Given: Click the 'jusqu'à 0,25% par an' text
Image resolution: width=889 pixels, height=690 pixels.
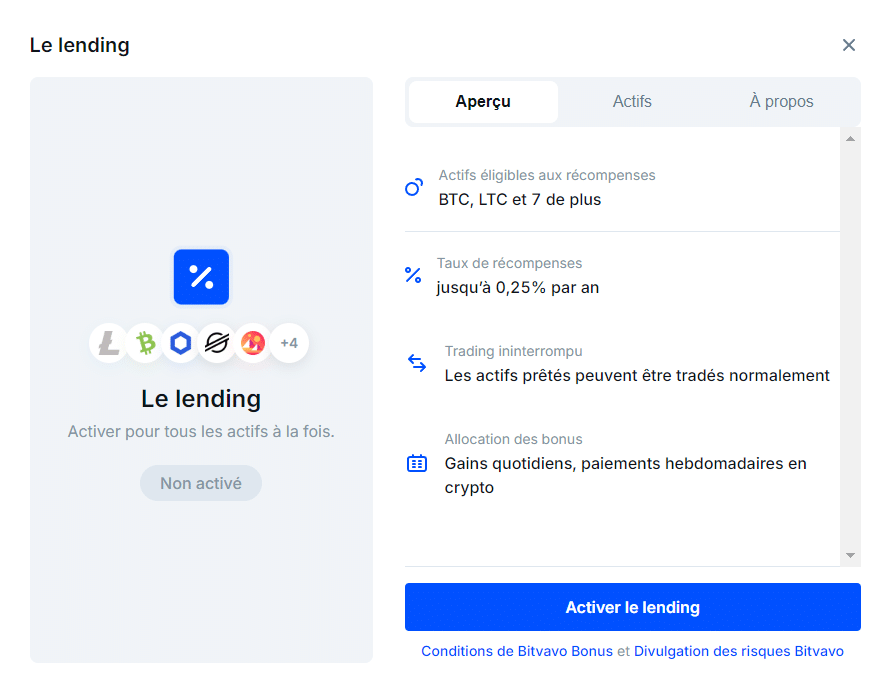Looking at the screenshot, I should (x=517, y=287).
